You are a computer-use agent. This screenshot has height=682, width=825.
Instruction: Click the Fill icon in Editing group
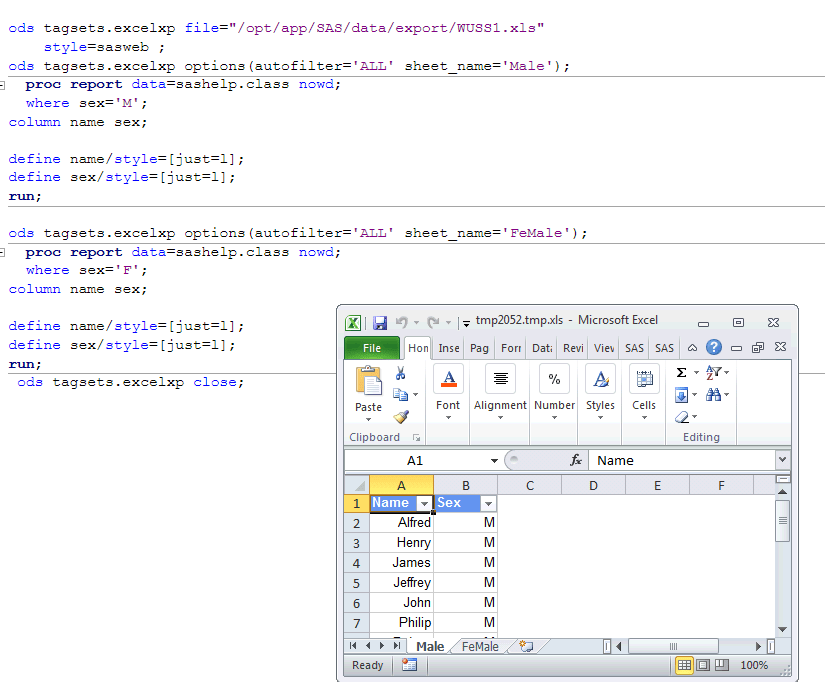681,392
